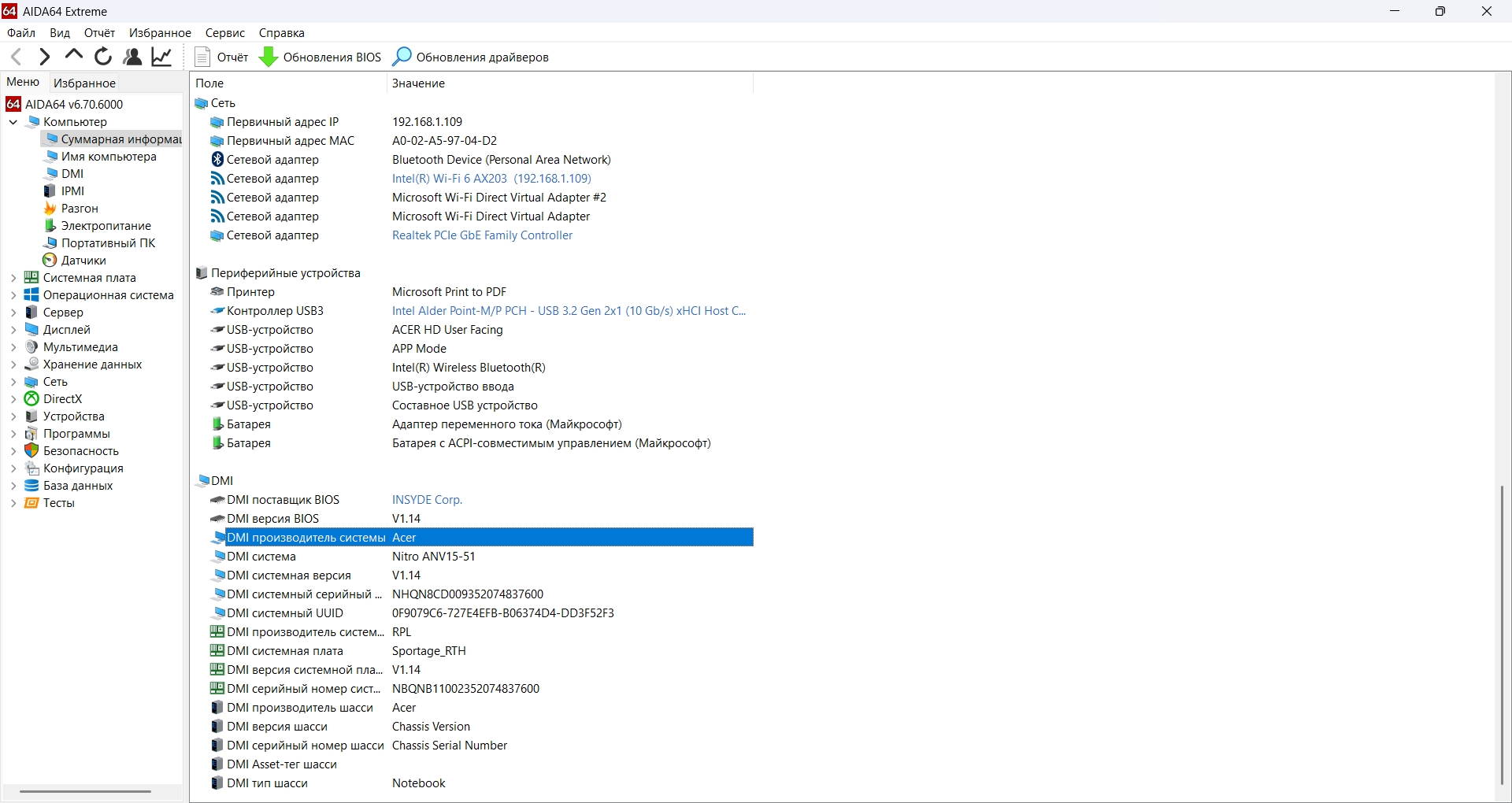Click the Refresh toolbar icon
The height and width of the screenshot is (803, 1512).
click(x=103, y=57)
